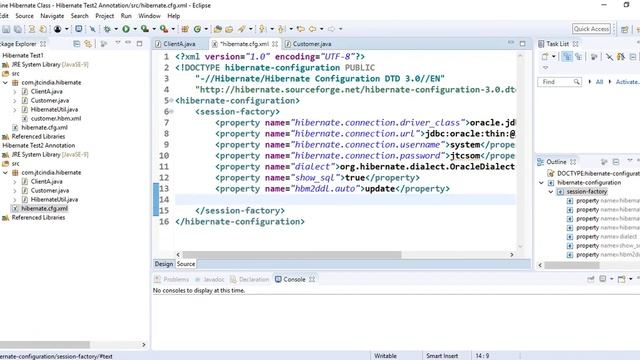Image resolution: width=640 pixels, height=360 pixels.
Task: Collapse all in Package Explorer toolbar
Action: tap(76, 44)
